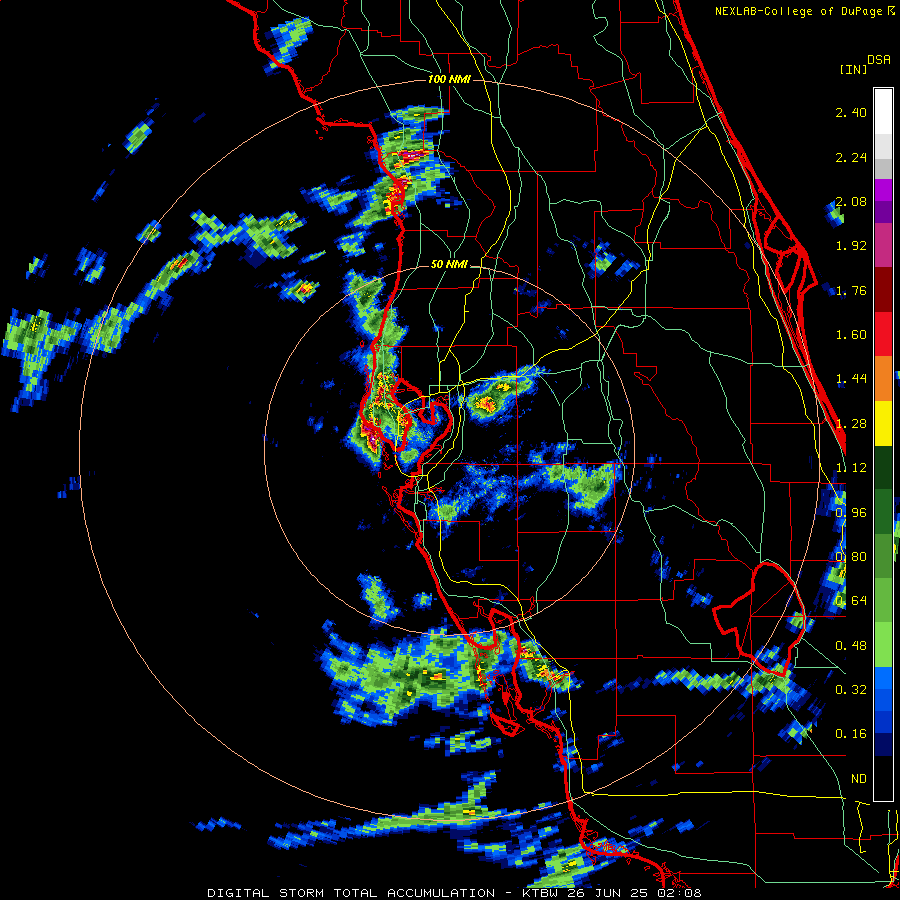Click the ND no-data legend label
This screenshot has height=900, width=900.
pyautogui.click(x=859, y=779)
